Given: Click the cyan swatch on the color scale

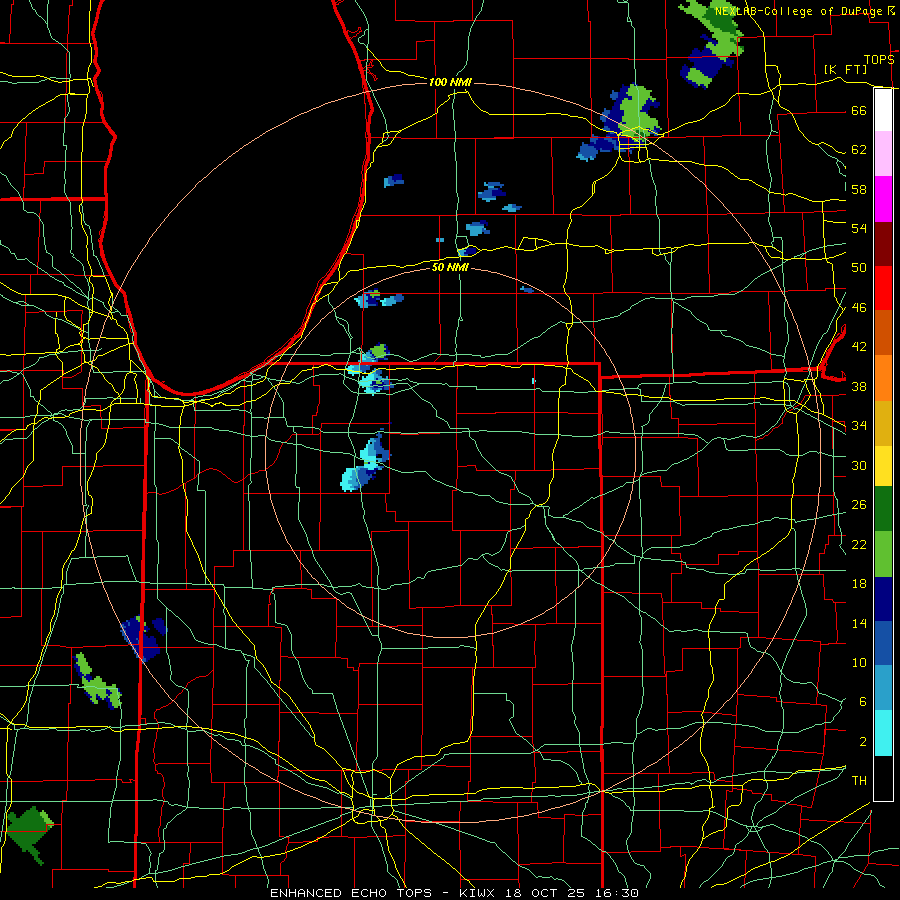Looking at the screenshot, I should [x=883, y=733].
